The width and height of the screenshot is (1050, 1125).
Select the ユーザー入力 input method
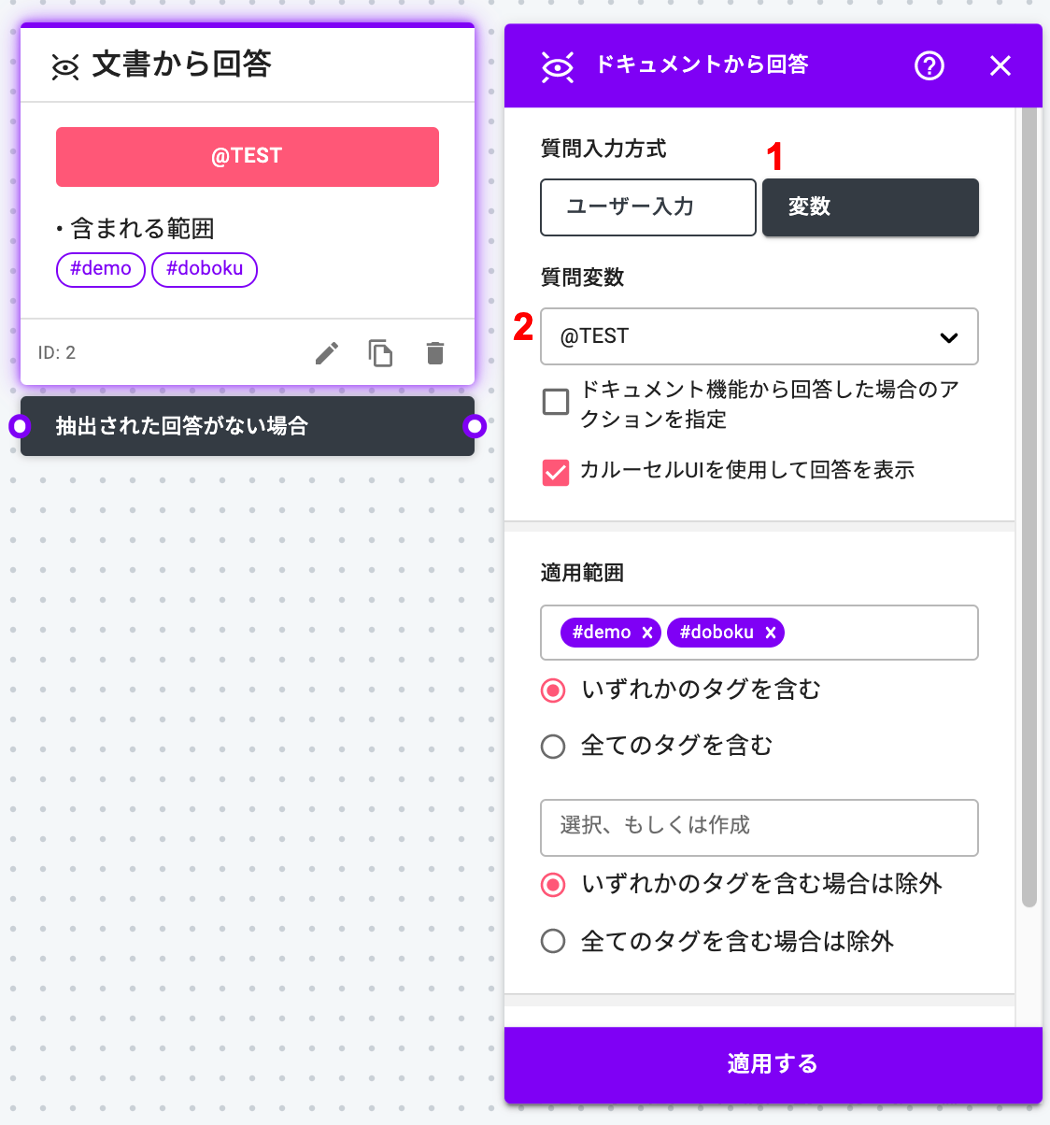(x=648, y=207)
